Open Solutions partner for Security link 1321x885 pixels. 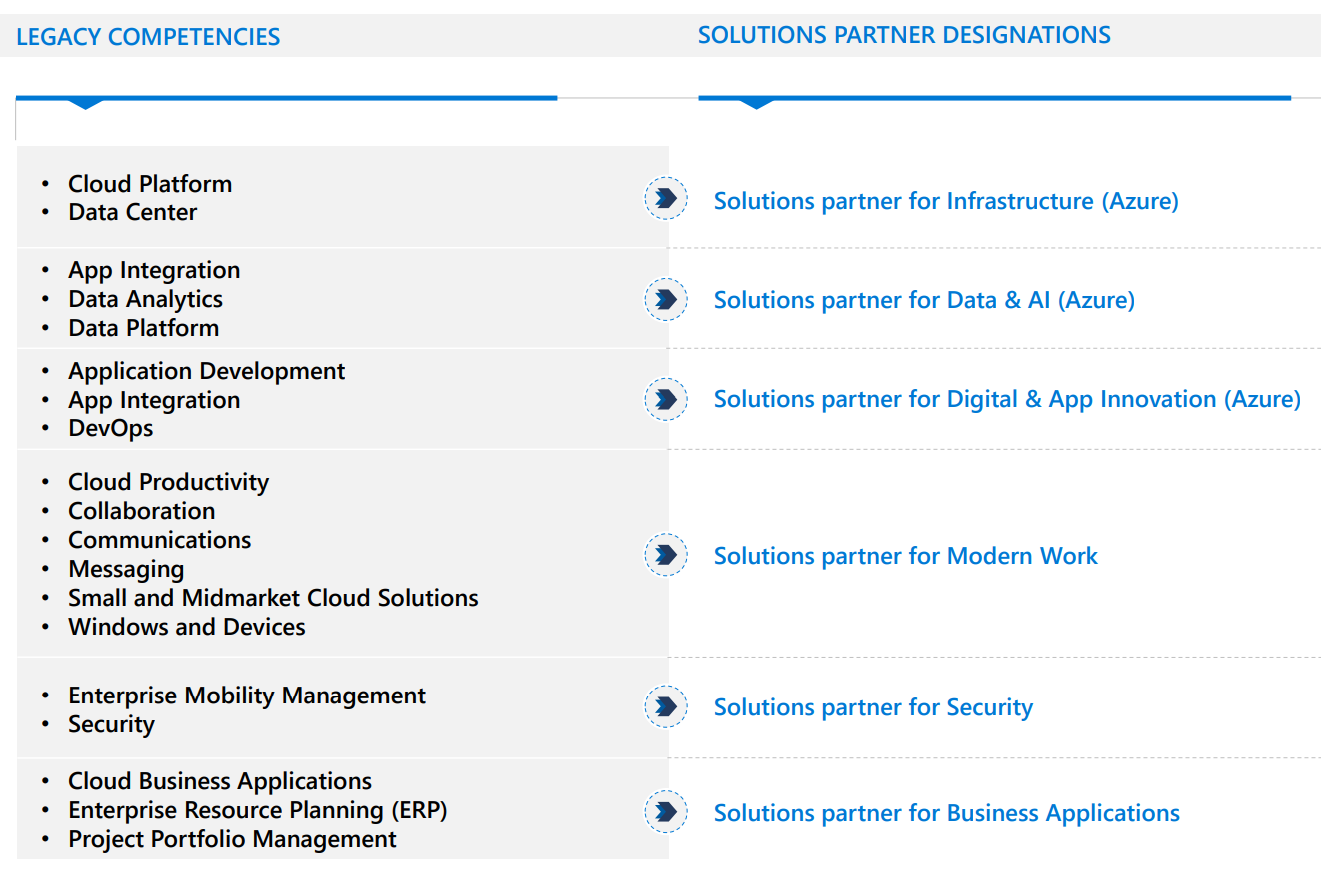872,707
